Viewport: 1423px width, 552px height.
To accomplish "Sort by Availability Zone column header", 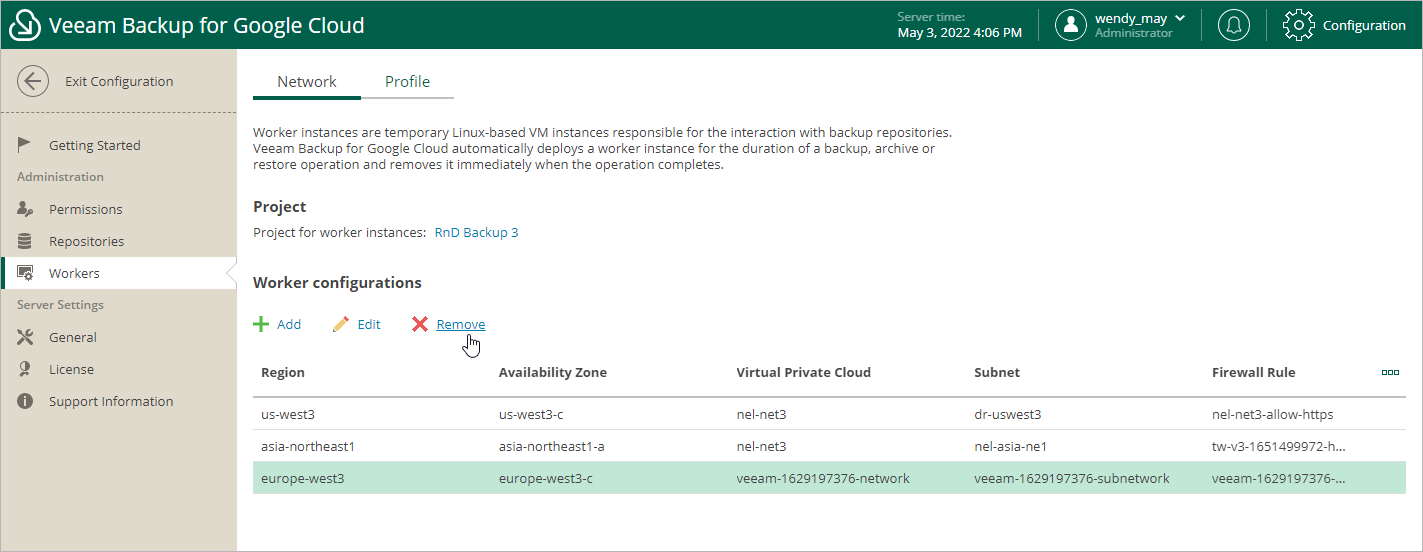I will (553, 372).
